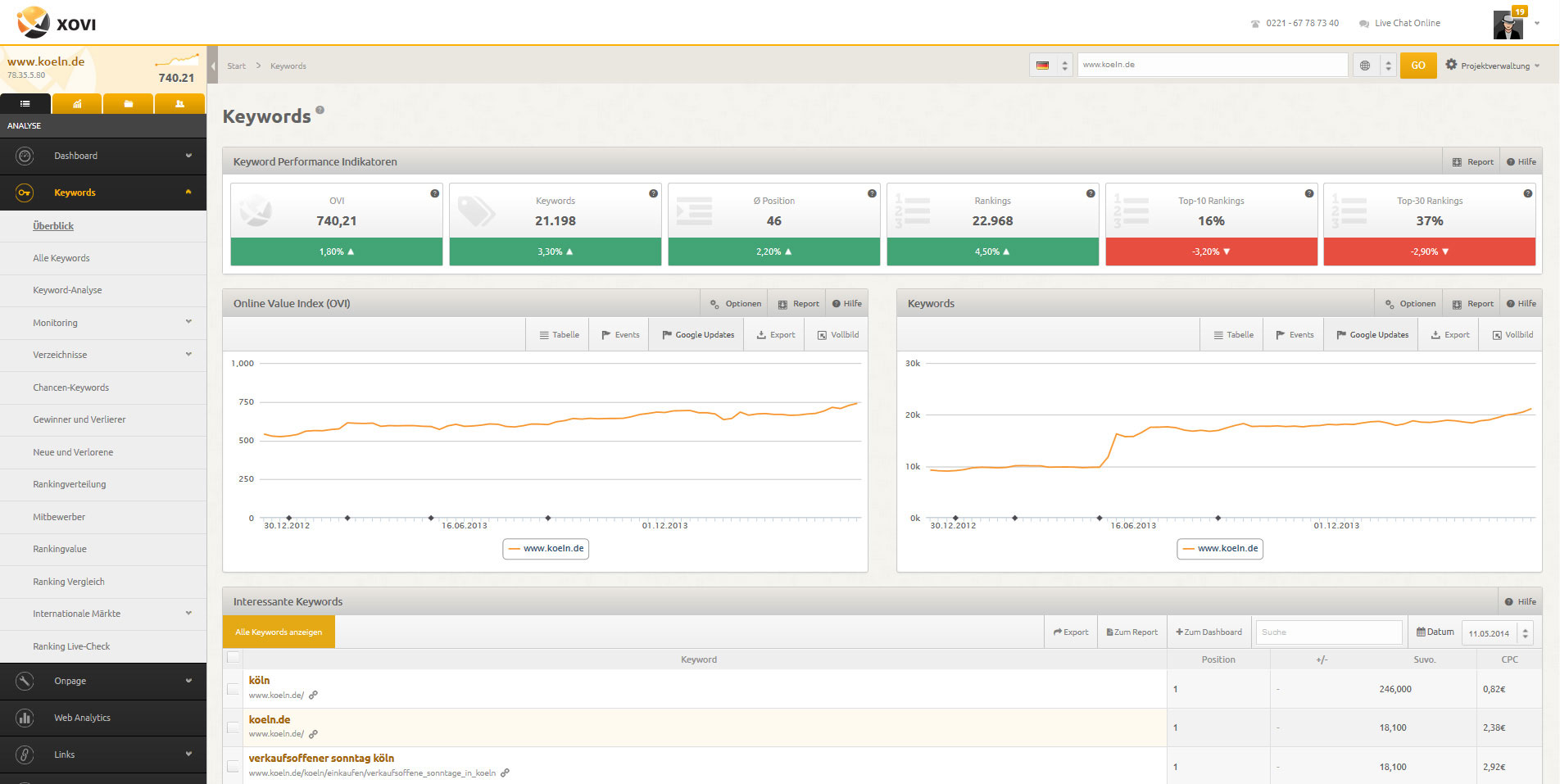Click the list view icon tab in sidebar
Viewport: 1560px width, 784px height.
[x=25, y=104]
